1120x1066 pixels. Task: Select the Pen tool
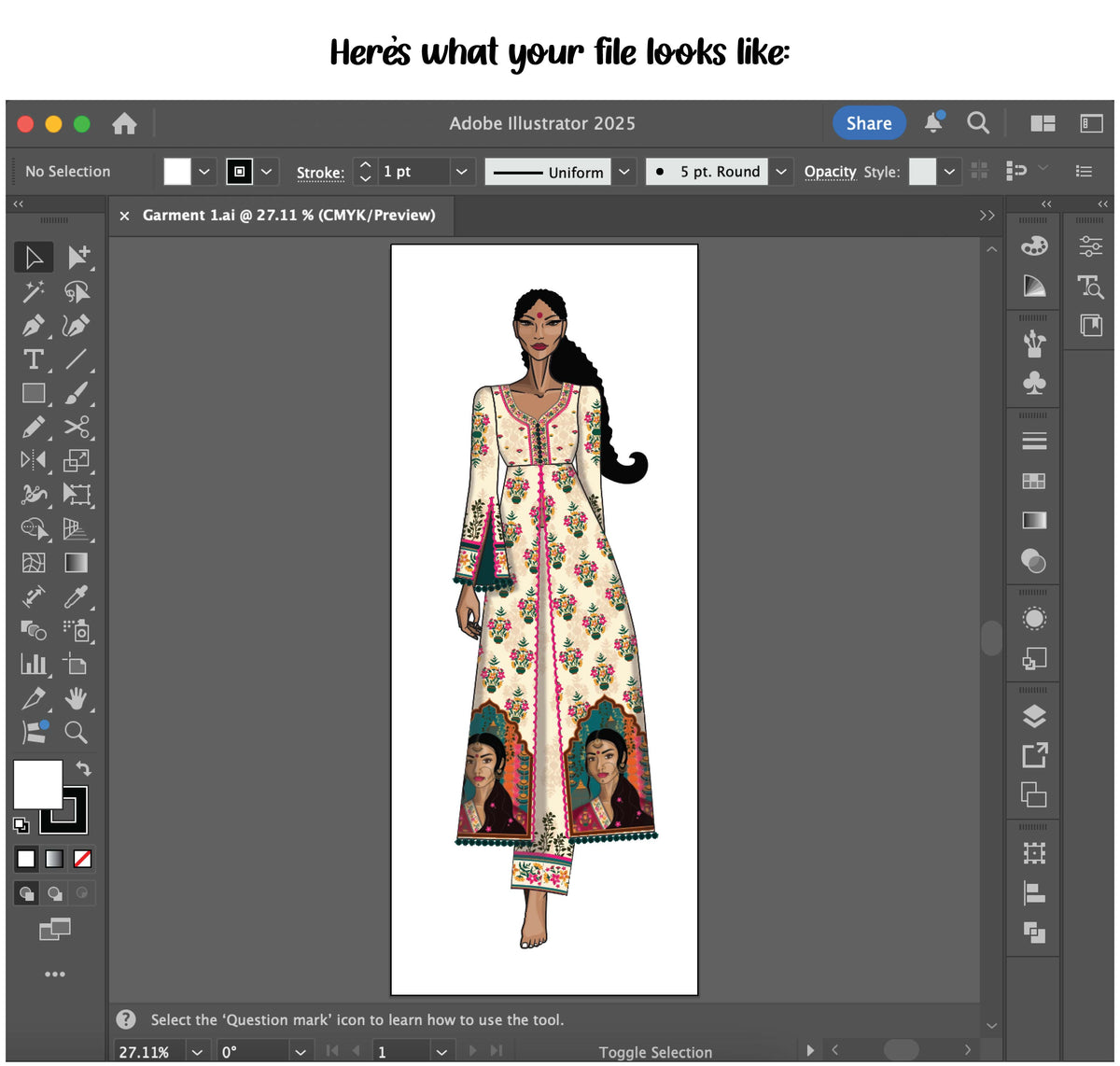point(34,326)
